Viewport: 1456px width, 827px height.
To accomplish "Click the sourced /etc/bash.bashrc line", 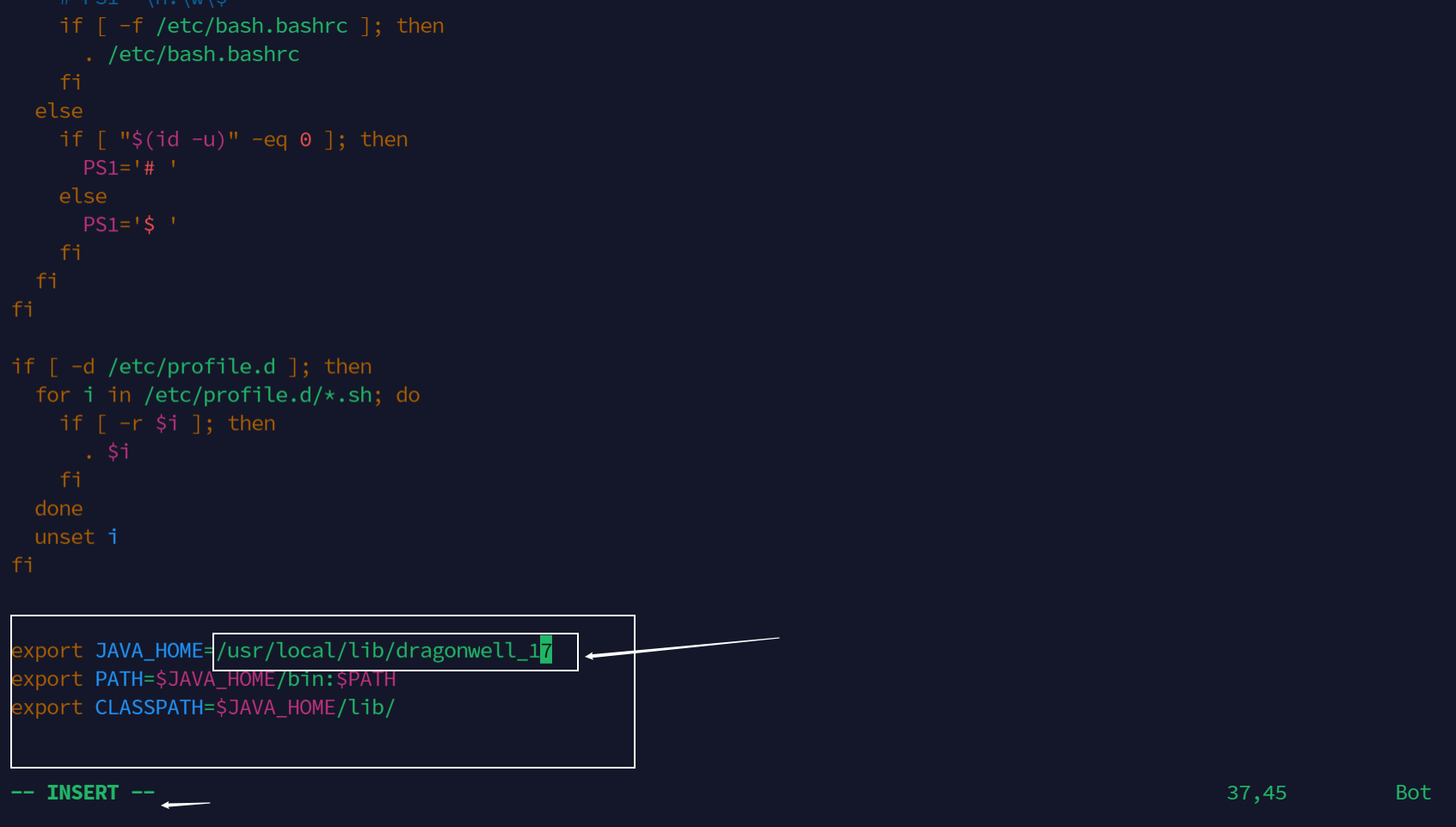I will click(x=203, y=54).
